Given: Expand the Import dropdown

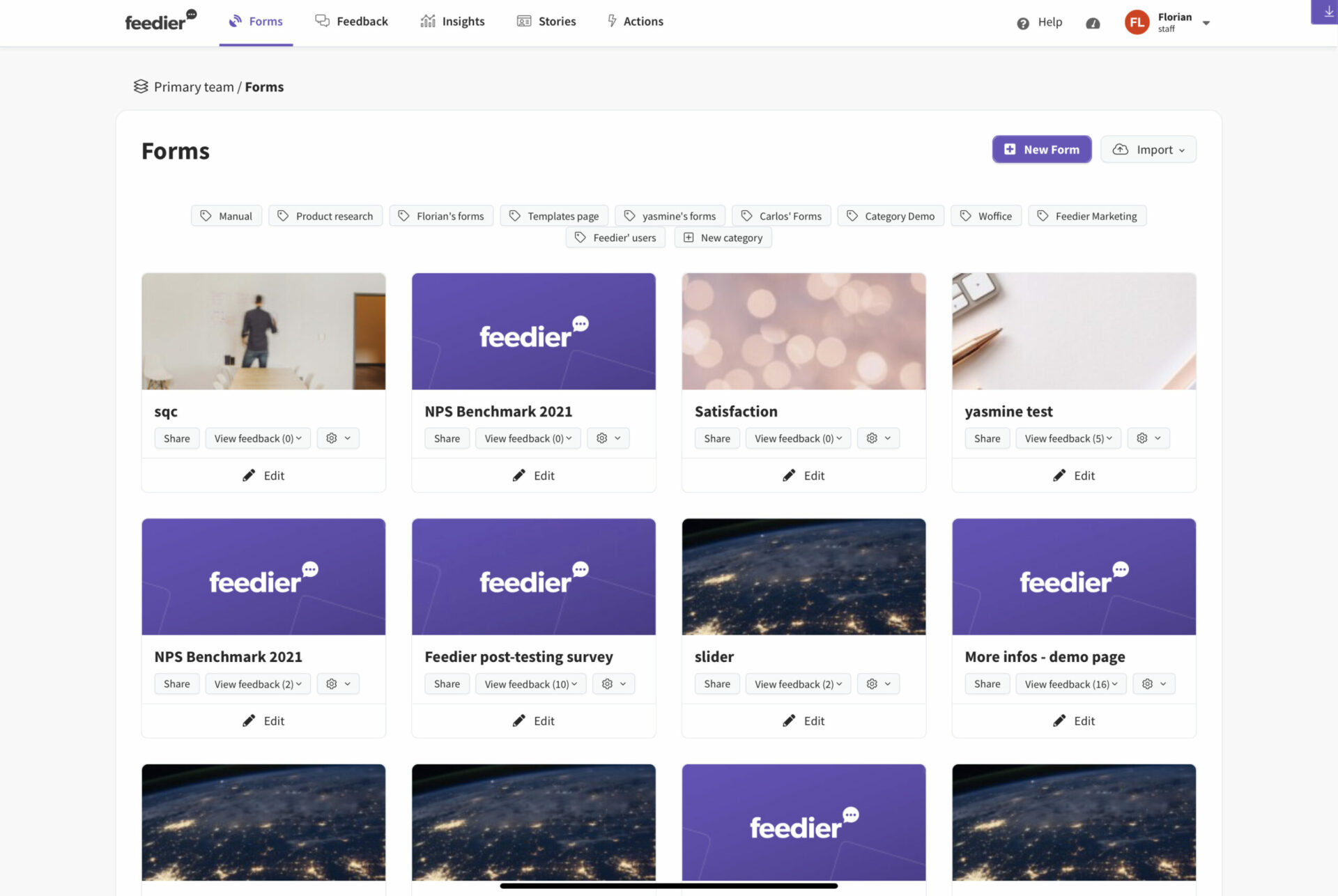Looking at the screenshot, I should click(1148, 149).
